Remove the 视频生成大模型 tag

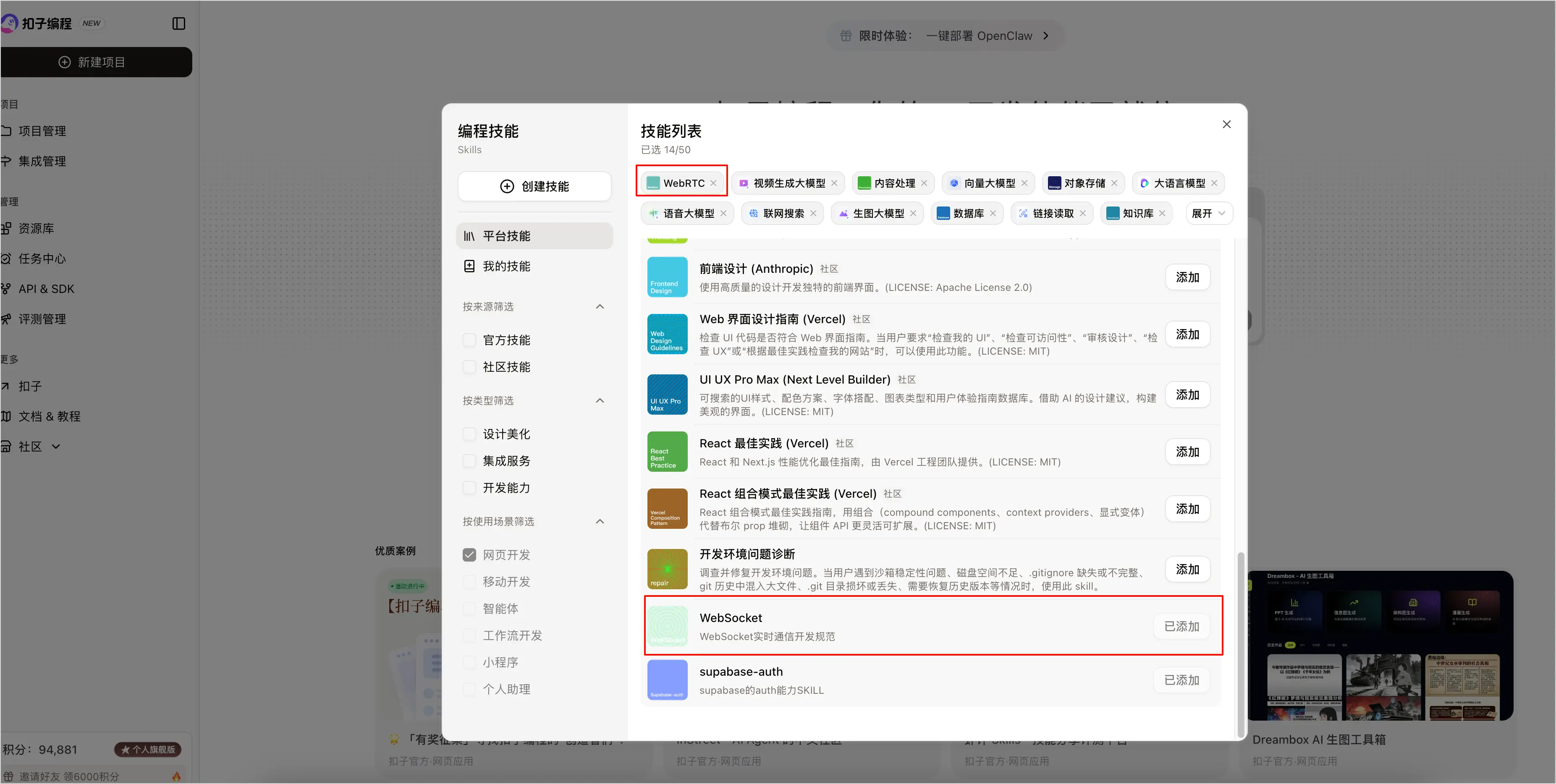click(x=834, y=183)
